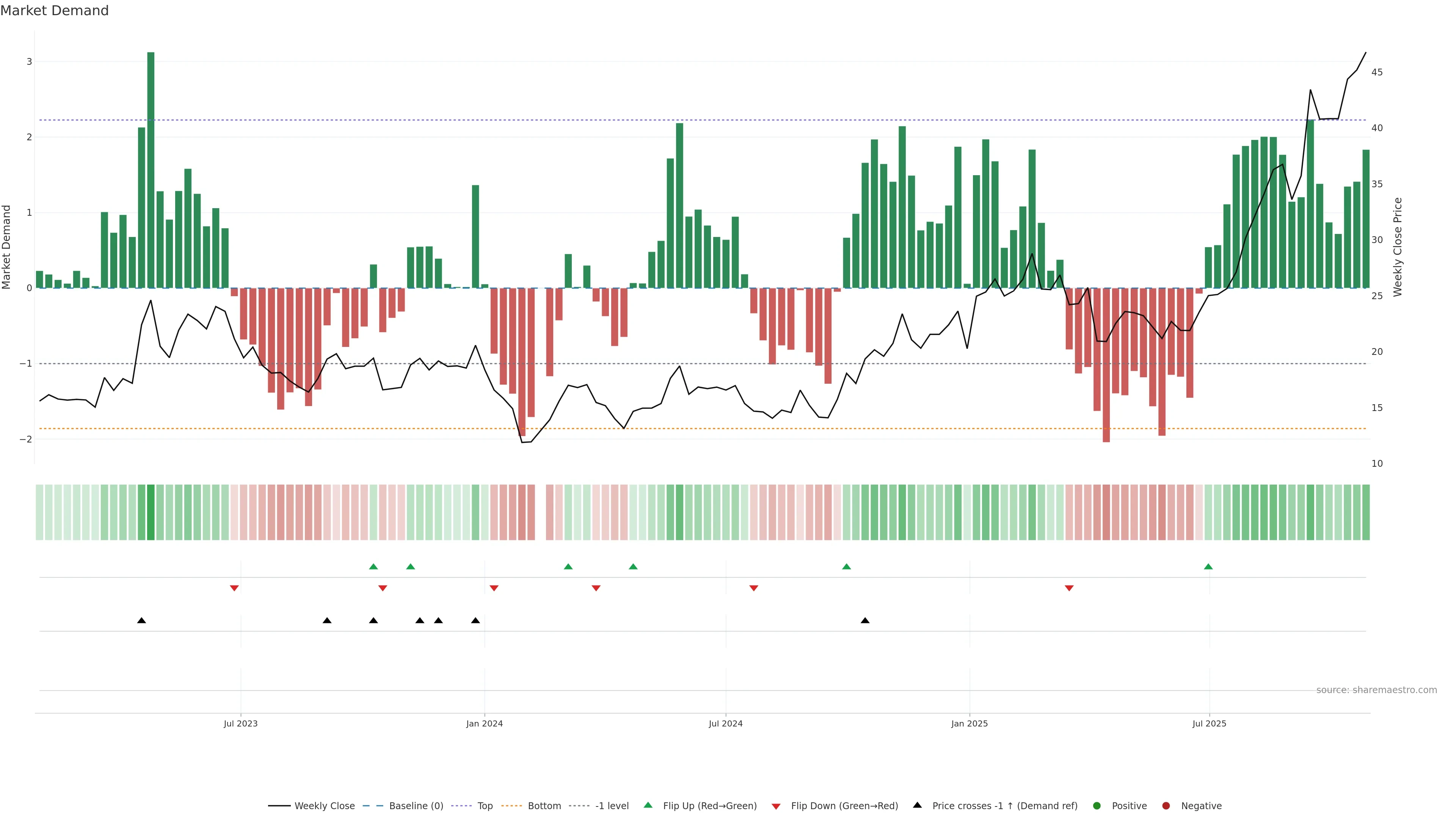Click the Market Demand chart title
1456x819 pixels.
54,11
